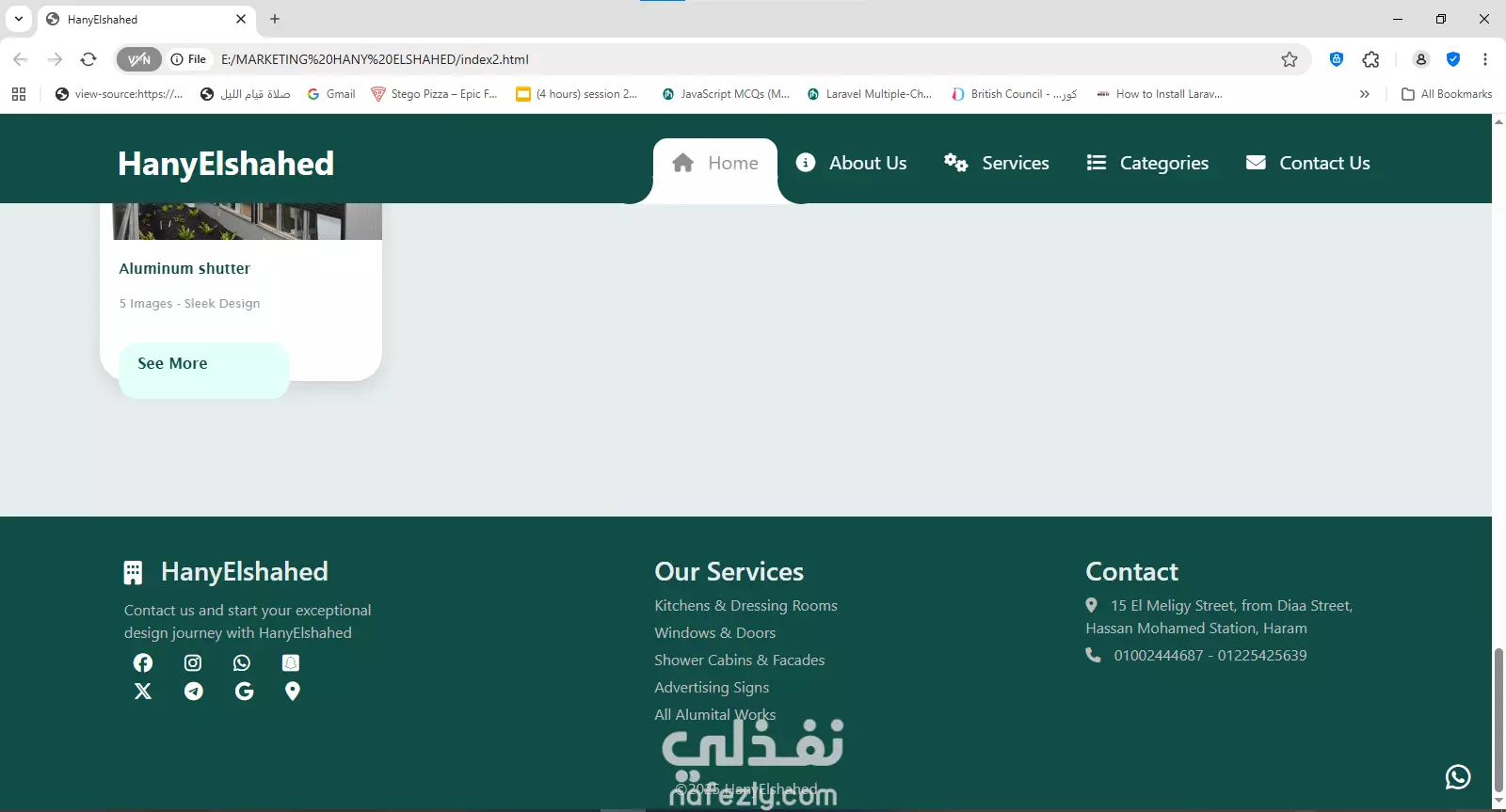The image size is (1506, 812).
Task: Open the How to Install Laravel bookmark
Action: pos(1160,94)
